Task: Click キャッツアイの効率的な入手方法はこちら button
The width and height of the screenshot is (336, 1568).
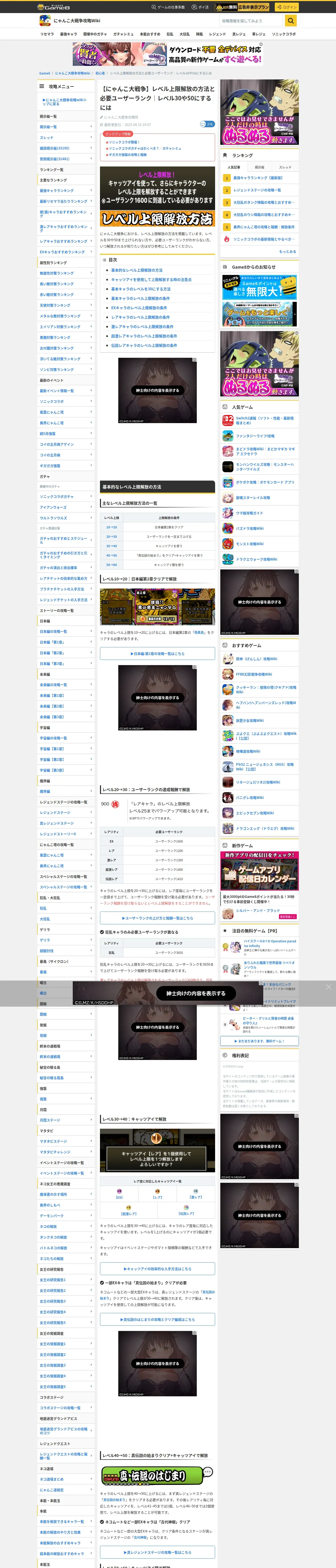Action: point(157,1269)
